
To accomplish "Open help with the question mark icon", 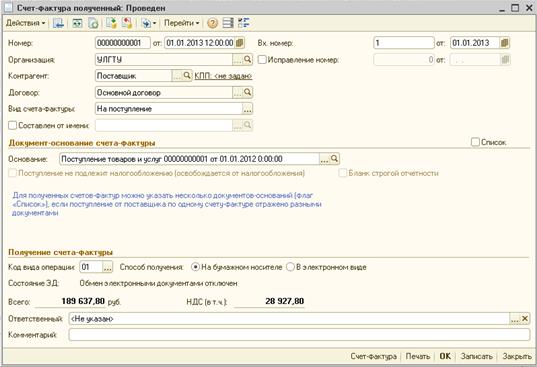I will [x=212, y=23].
